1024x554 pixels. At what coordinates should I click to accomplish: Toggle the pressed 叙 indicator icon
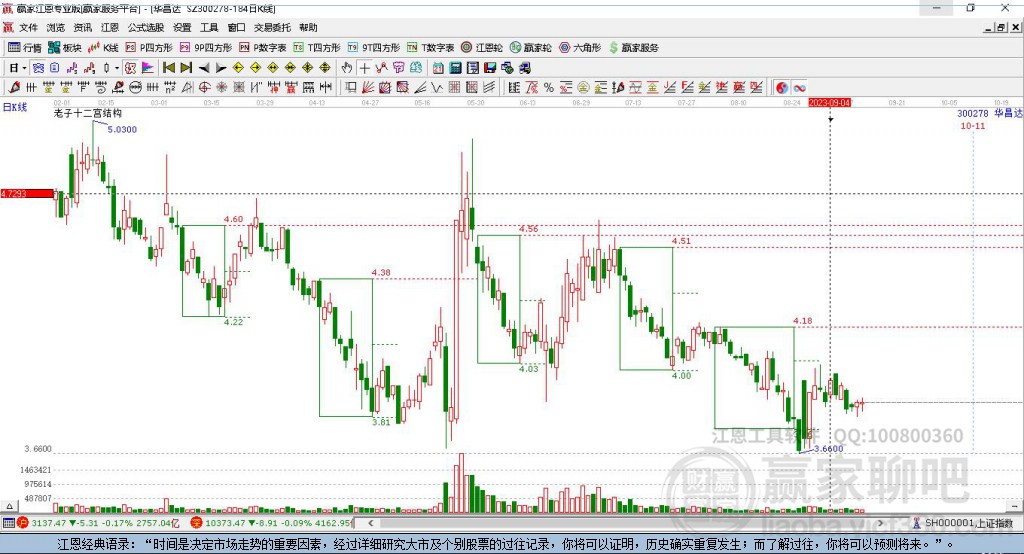131,68
